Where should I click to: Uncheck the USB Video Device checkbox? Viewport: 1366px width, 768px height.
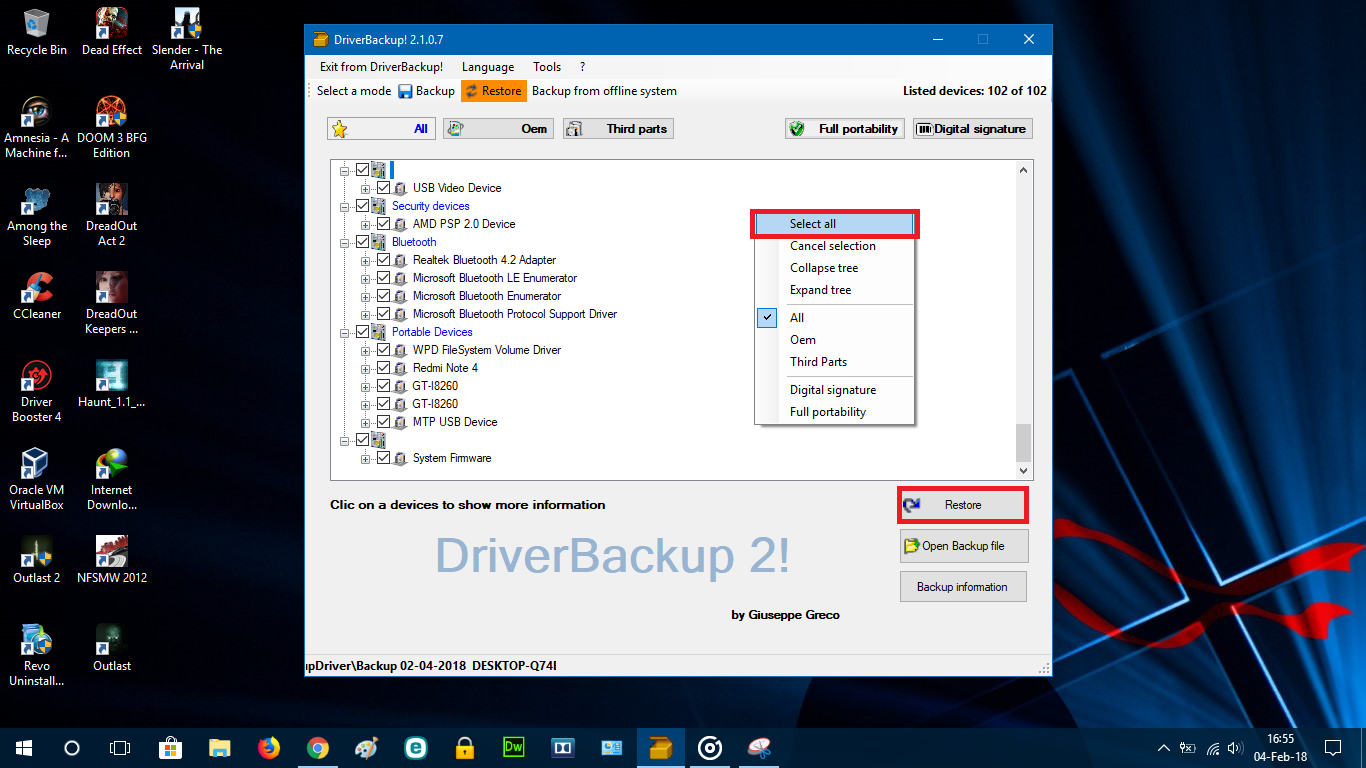click(x=383, y=188)
